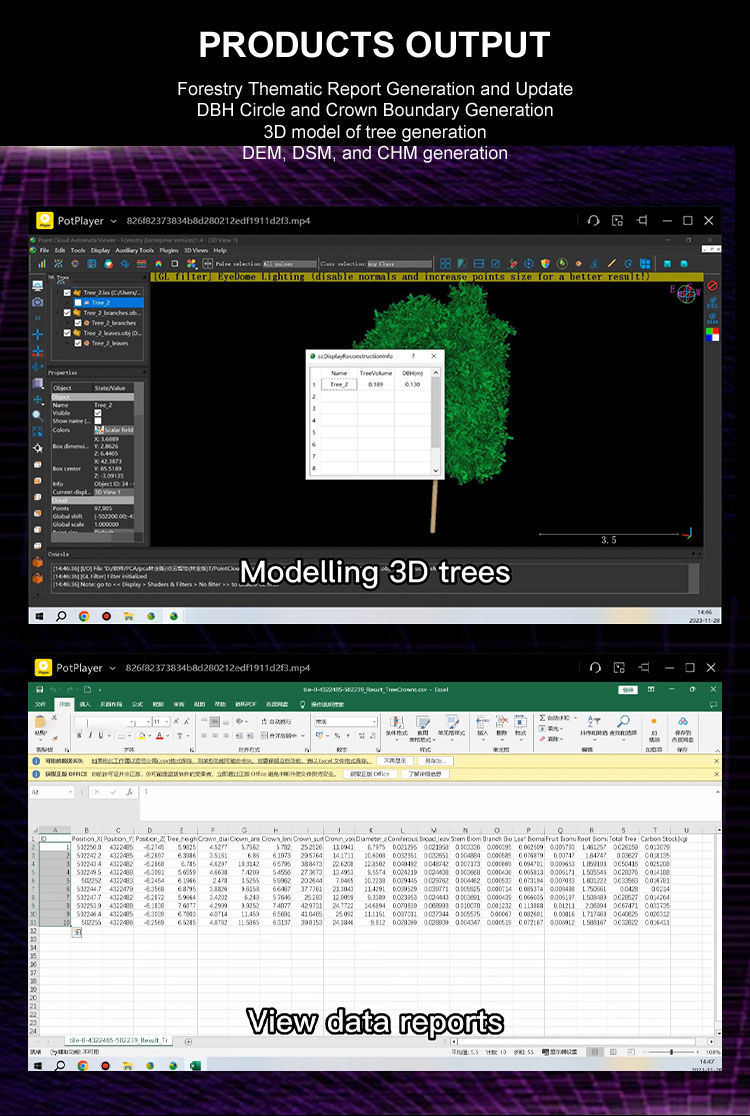
Task: Click the Name Box showing A2
Action: pyautogui.click(x=51, y=792)
